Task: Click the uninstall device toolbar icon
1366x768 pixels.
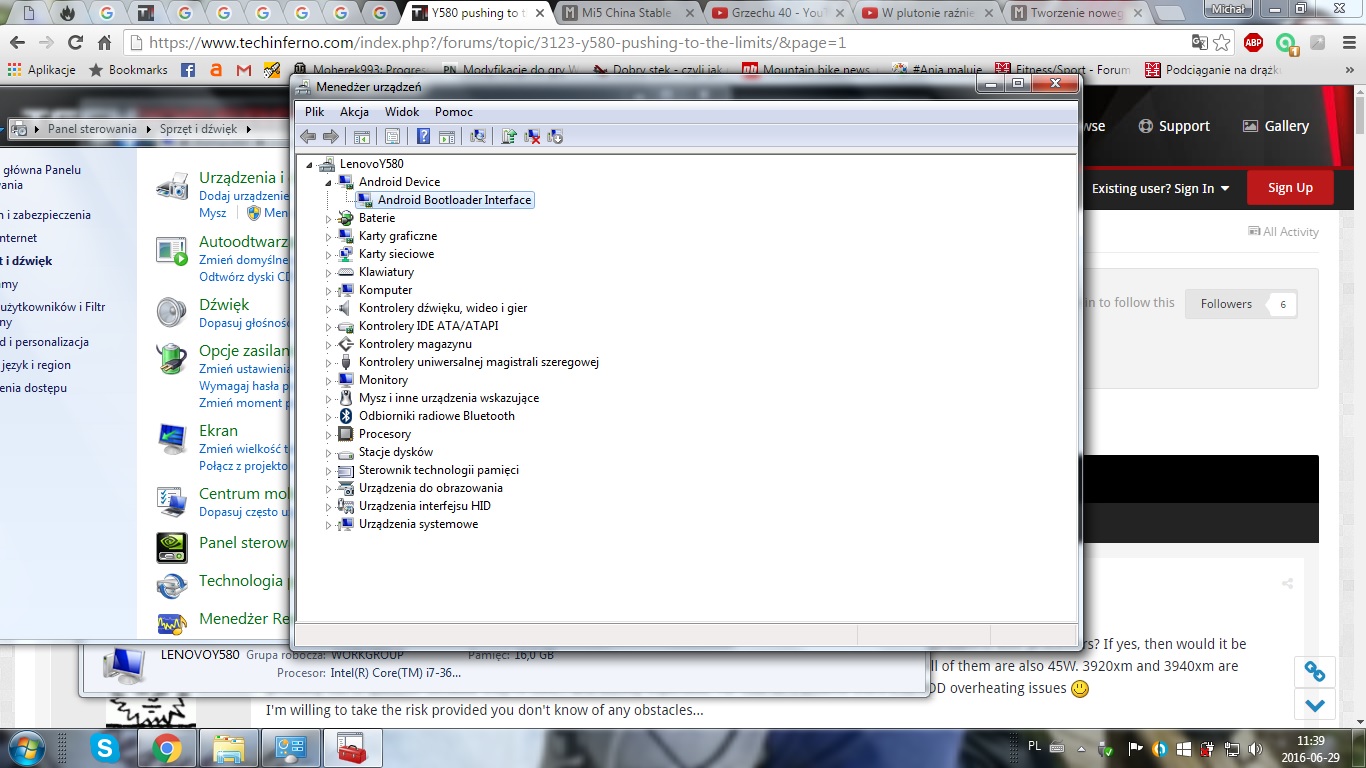Action: point(532,137)
